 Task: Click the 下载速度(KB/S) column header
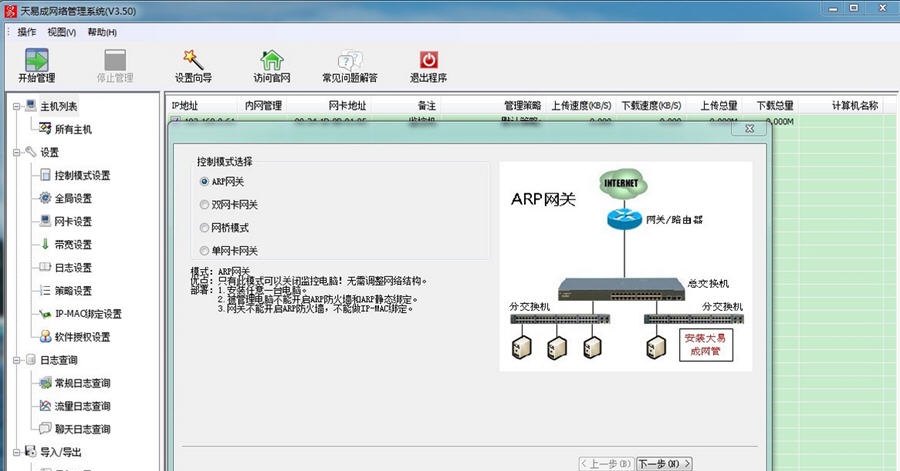click(x=651, y=106)
